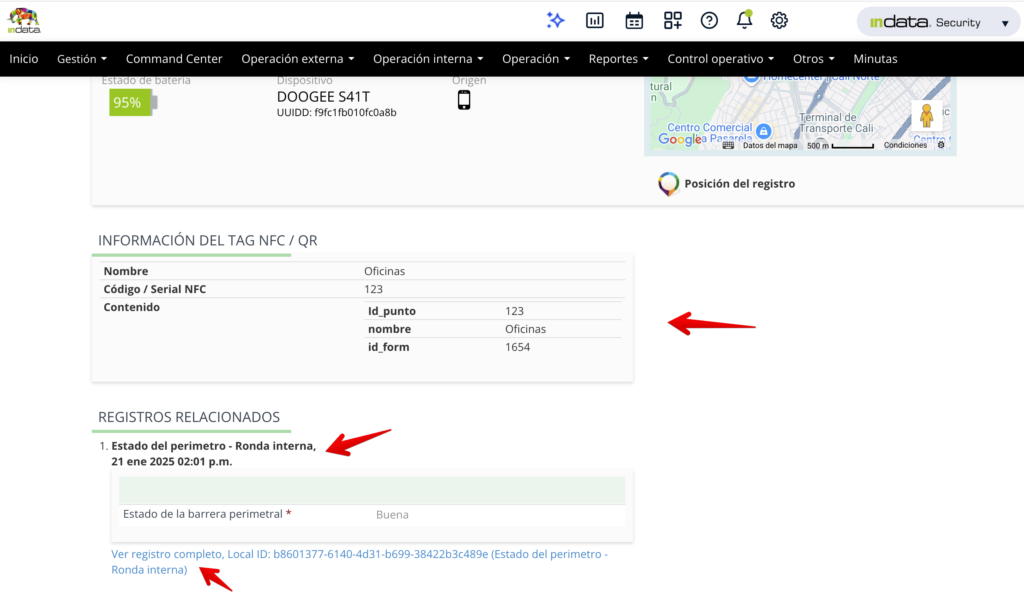The width and height of the screenshot is (1024, 608).
Task: Click the Centro Comercial La Pasarela map marker
Action: tap(763, 131)
